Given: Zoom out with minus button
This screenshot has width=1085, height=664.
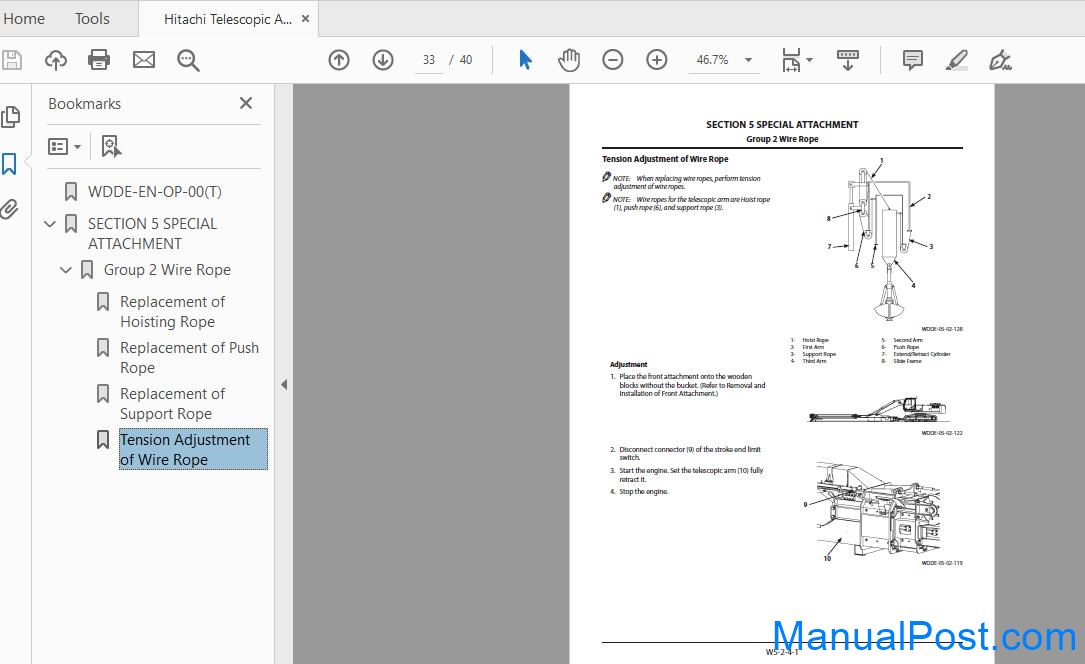Looking at the screenshot, I should coord(612,60).
